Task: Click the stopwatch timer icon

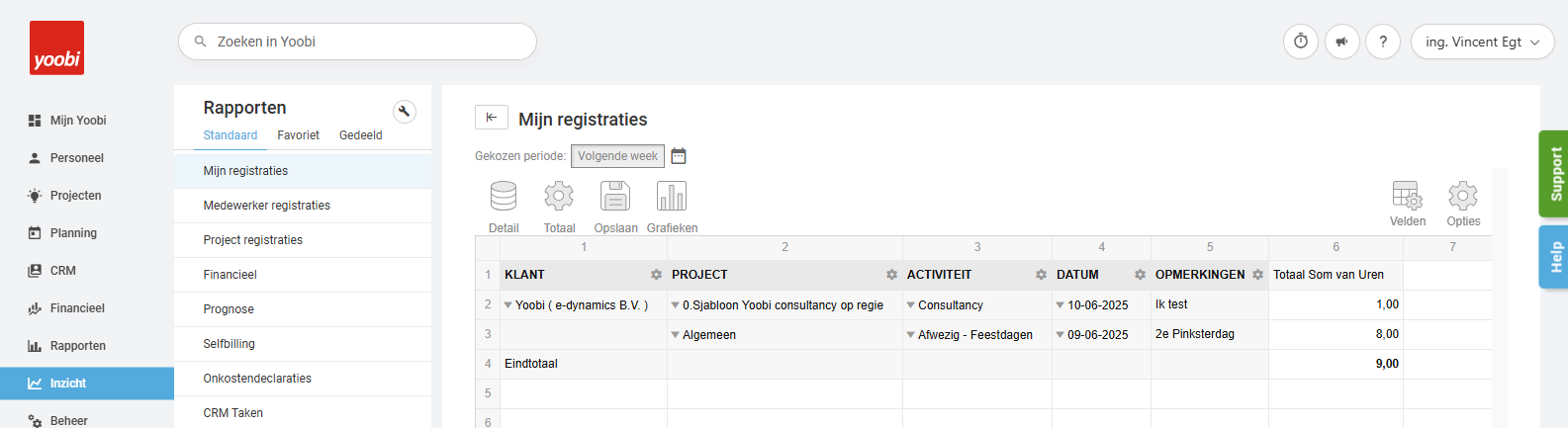Action: (1301, 42)
